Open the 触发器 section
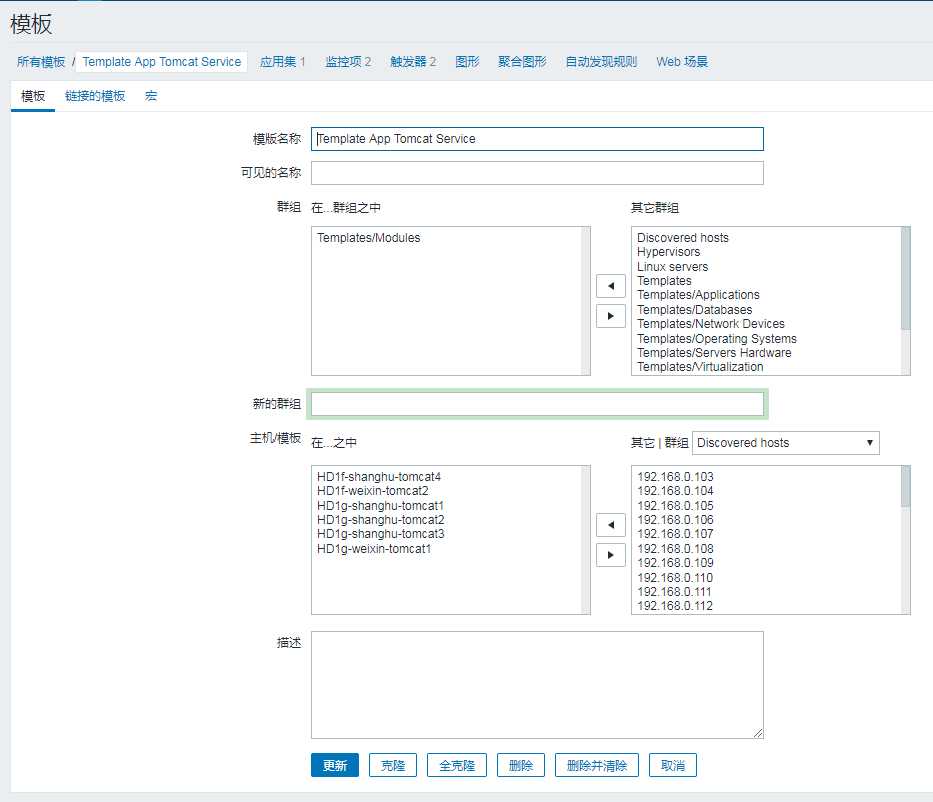 pos(413,62)
